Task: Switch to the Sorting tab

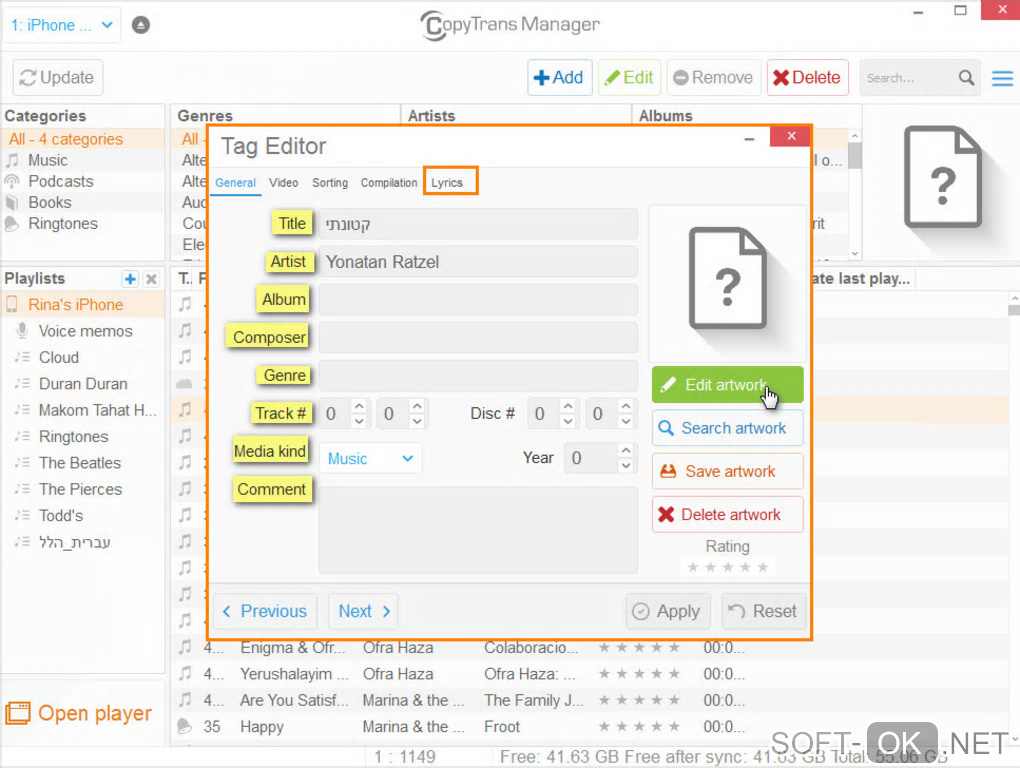Action: (330, 183)
